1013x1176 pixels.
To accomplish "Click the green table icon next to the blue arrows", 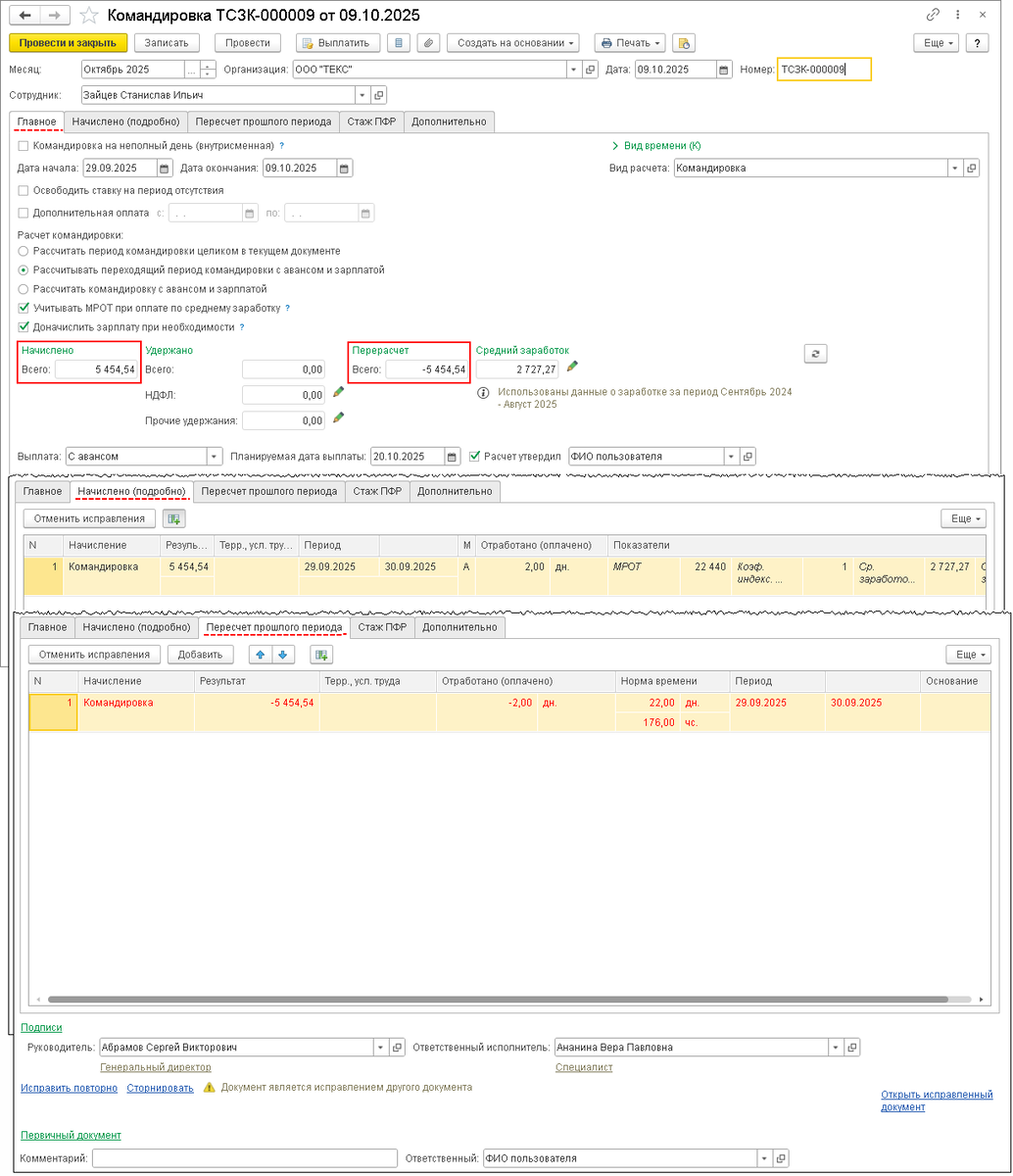I will tap(321, 654).
